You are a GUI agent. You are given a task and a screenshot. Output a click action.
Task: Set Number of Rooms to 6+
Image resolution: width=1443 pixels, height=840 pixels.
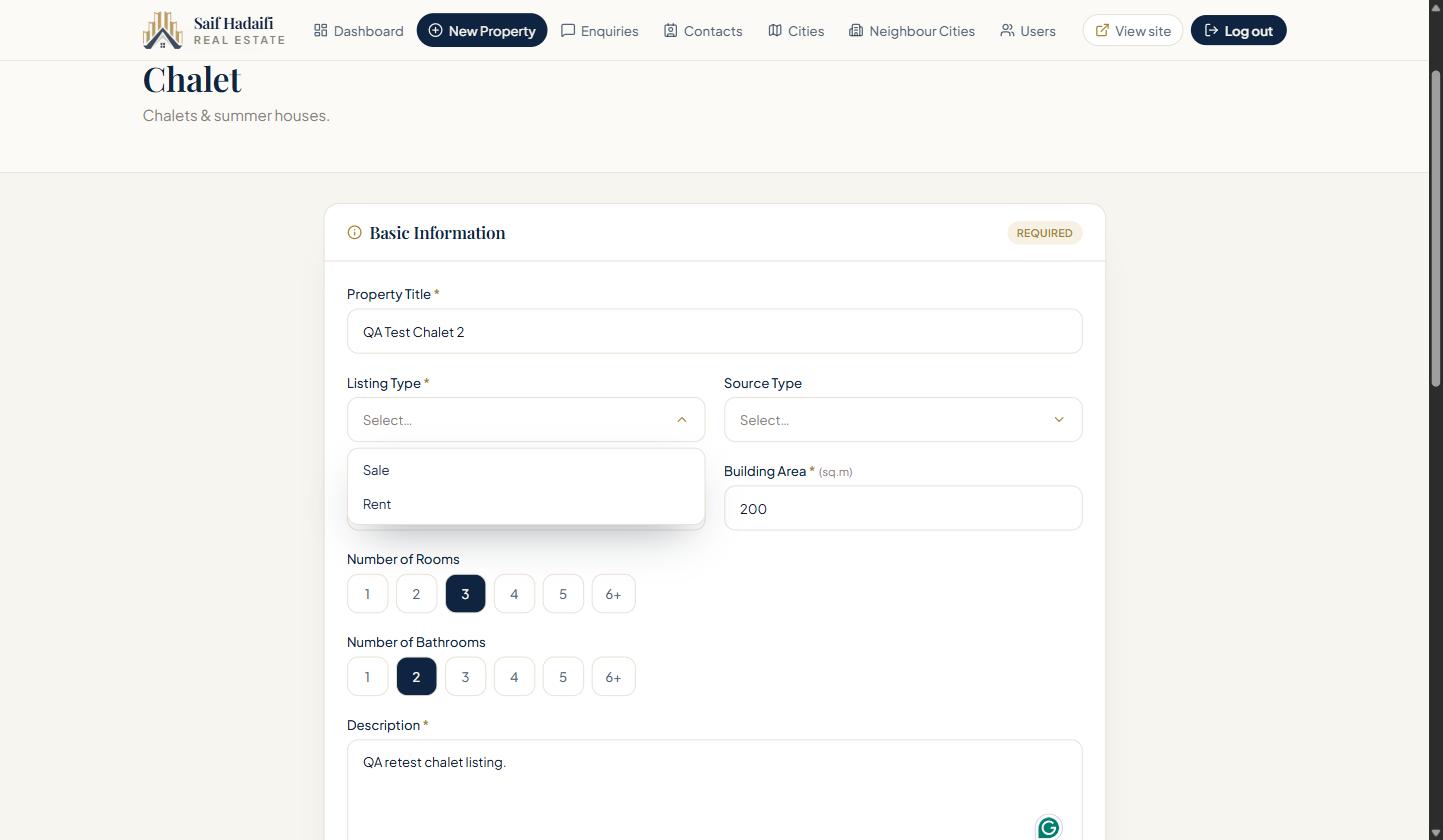coord(613,594)
